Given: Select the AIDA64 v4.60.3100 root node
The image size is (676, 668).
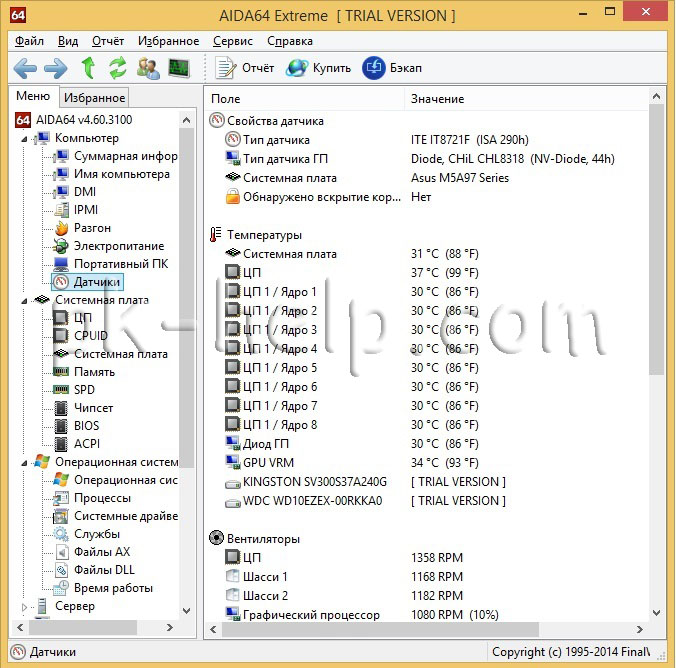Looking at the screenshot, I should (x=74, y=120).
